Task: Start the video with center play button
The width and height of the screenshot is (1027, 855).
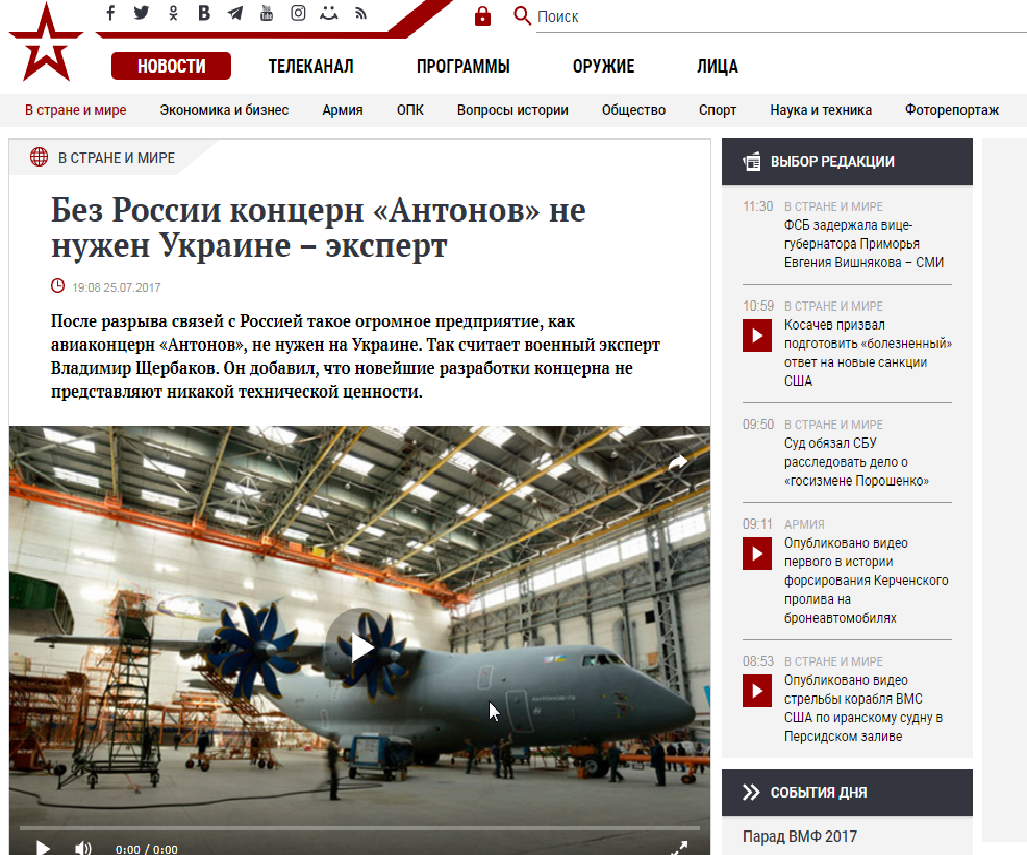Action: (x=360, y=648)
